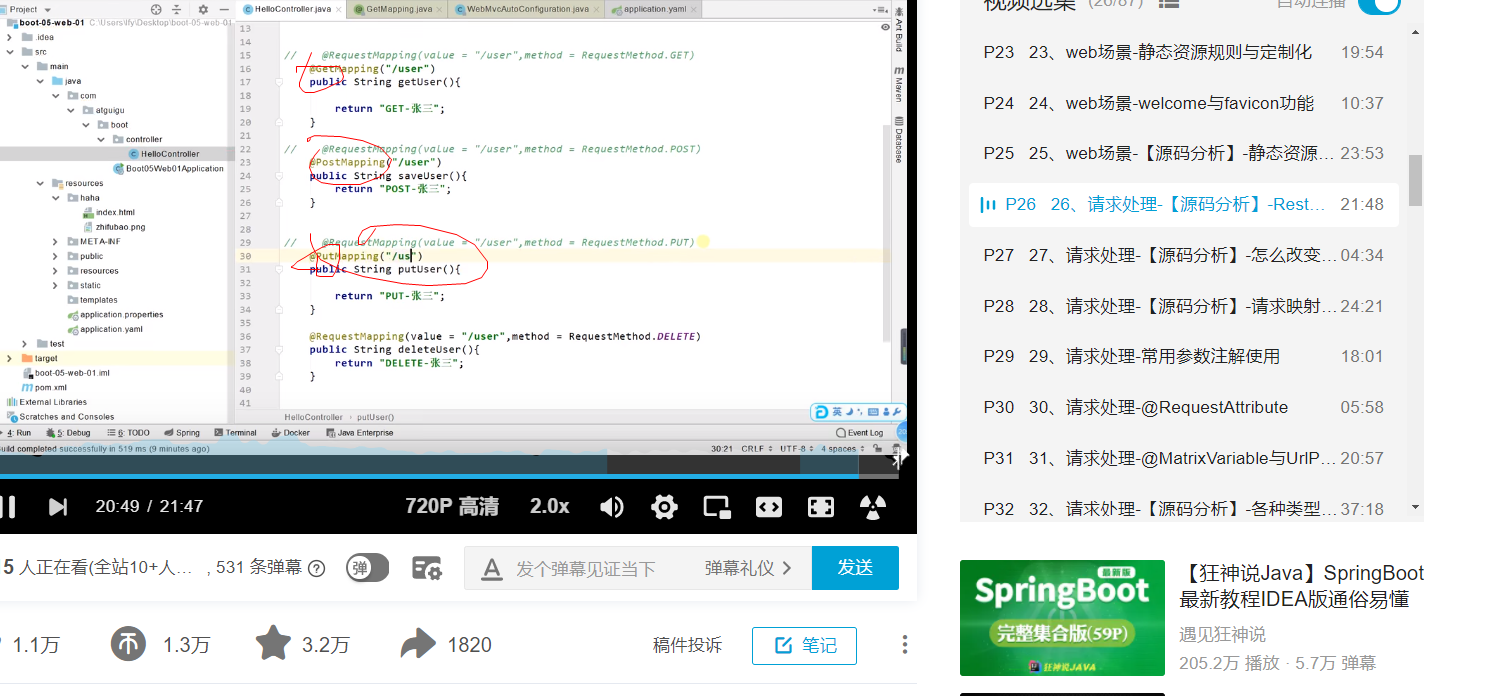Open the player settings gear
The height and width of the screenshot is (696, 1496).
(664, 507)
